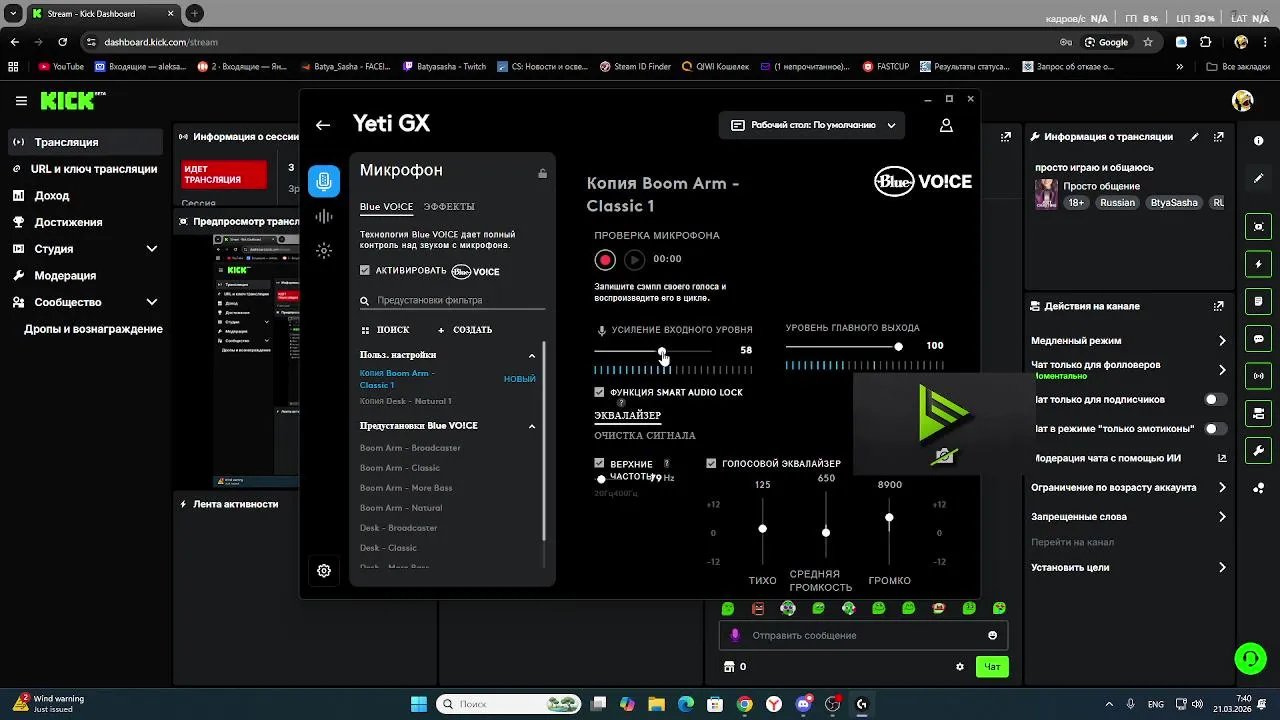Click the broadcast signal icon in right rail
The height and width of the screenshot is (720, 1280).
(x=1258, y=376)
